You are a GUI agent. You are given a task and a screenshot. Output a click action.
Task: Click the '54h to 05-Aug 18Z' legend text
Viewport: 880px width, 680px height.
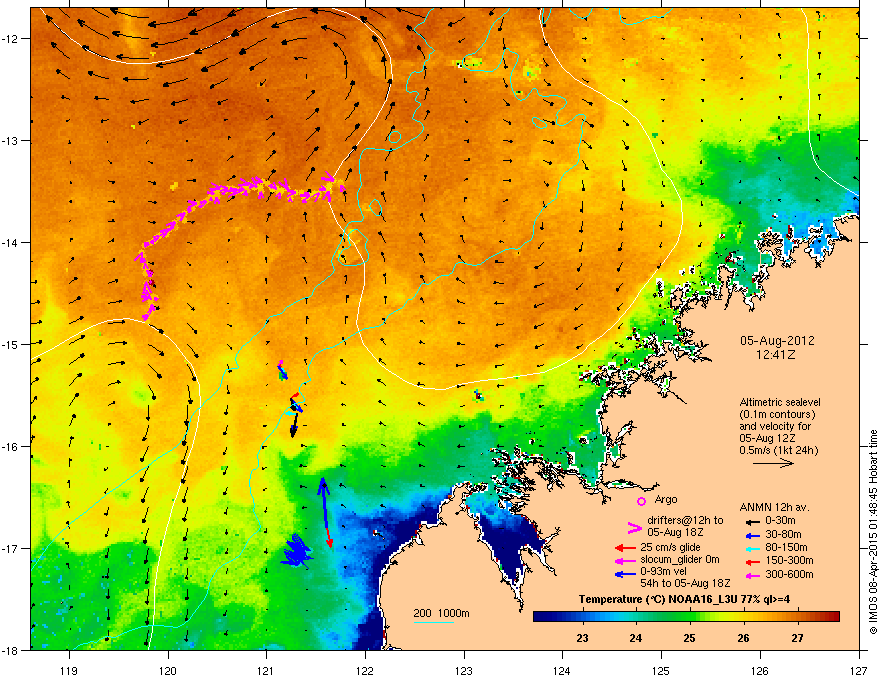coord(685,583)
